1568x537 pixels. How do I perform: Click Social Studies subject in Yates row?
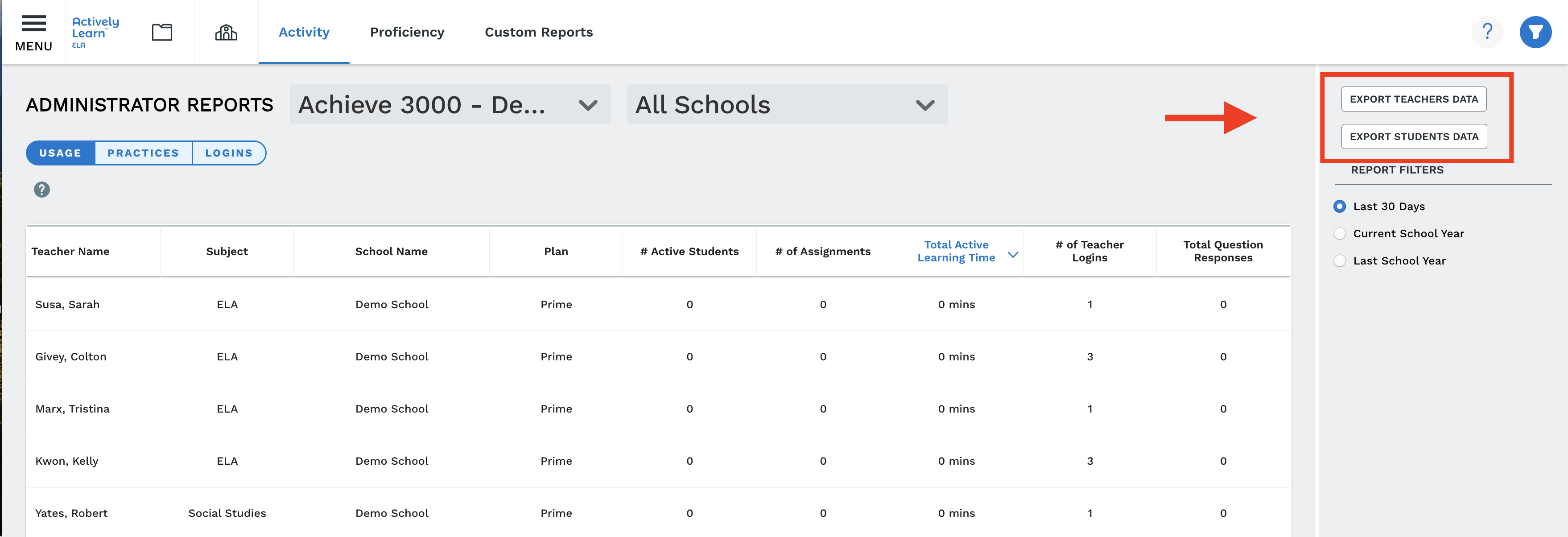[227, 513]
